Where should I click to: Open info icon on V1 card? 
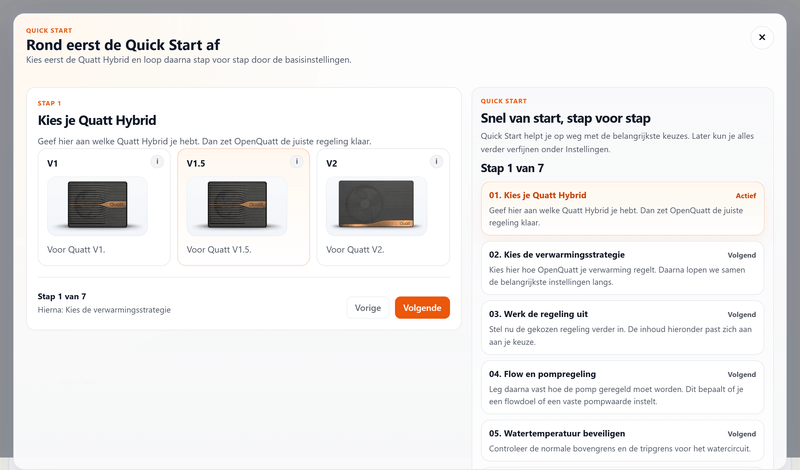point(157,162)
